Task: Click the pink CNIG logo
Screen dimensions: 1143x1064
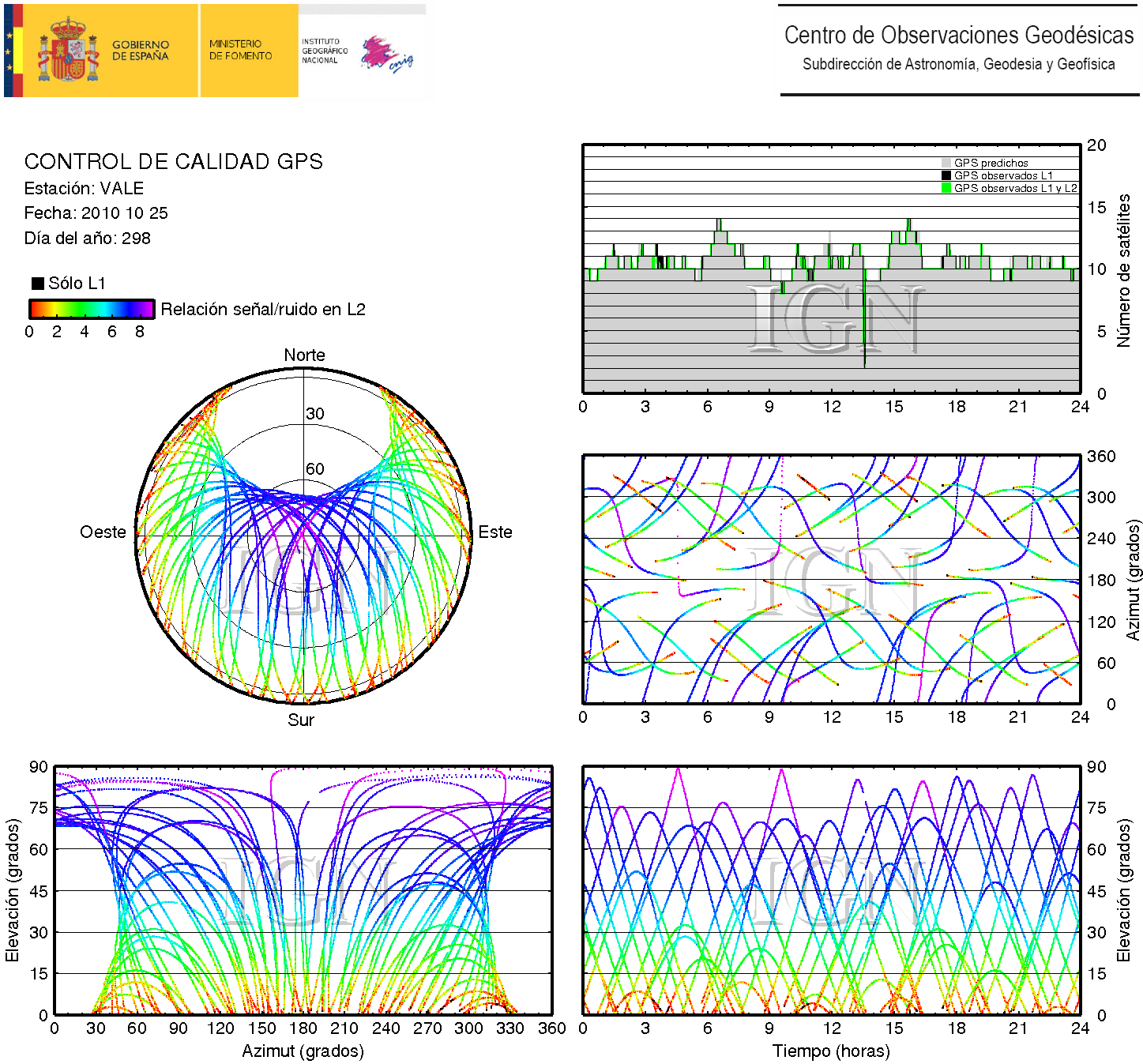Action: (x=385, y=55)
